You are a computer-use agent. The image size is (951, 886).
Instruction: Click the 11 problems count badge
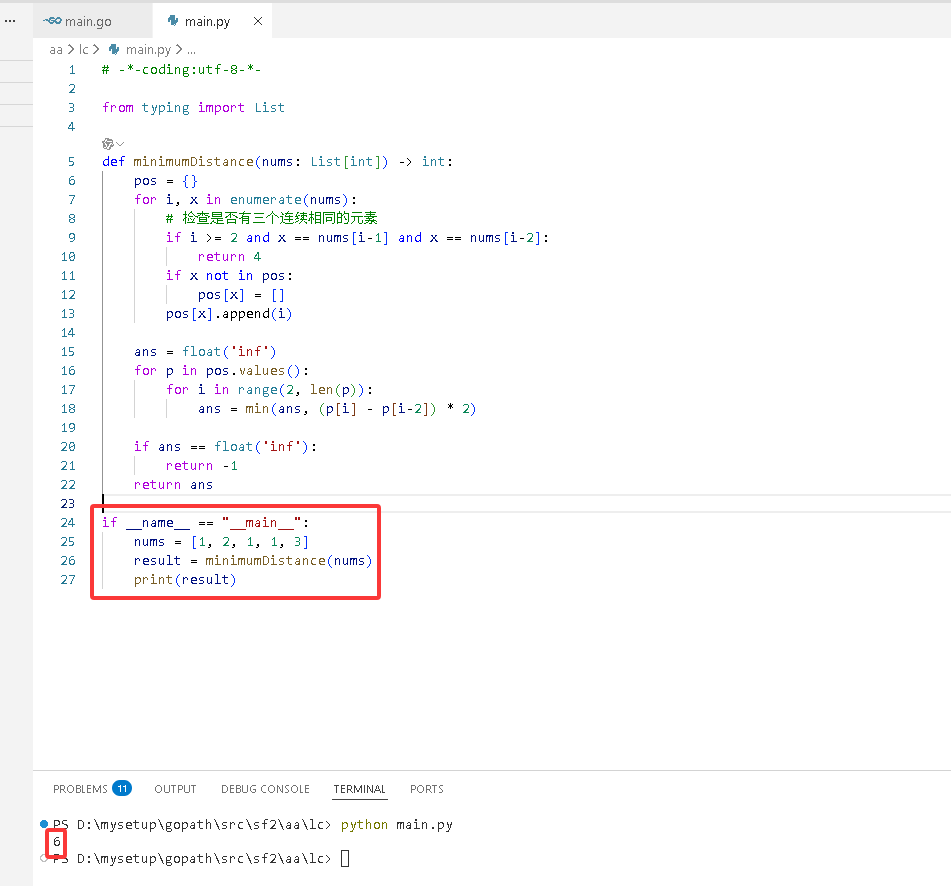pos(122,788)
